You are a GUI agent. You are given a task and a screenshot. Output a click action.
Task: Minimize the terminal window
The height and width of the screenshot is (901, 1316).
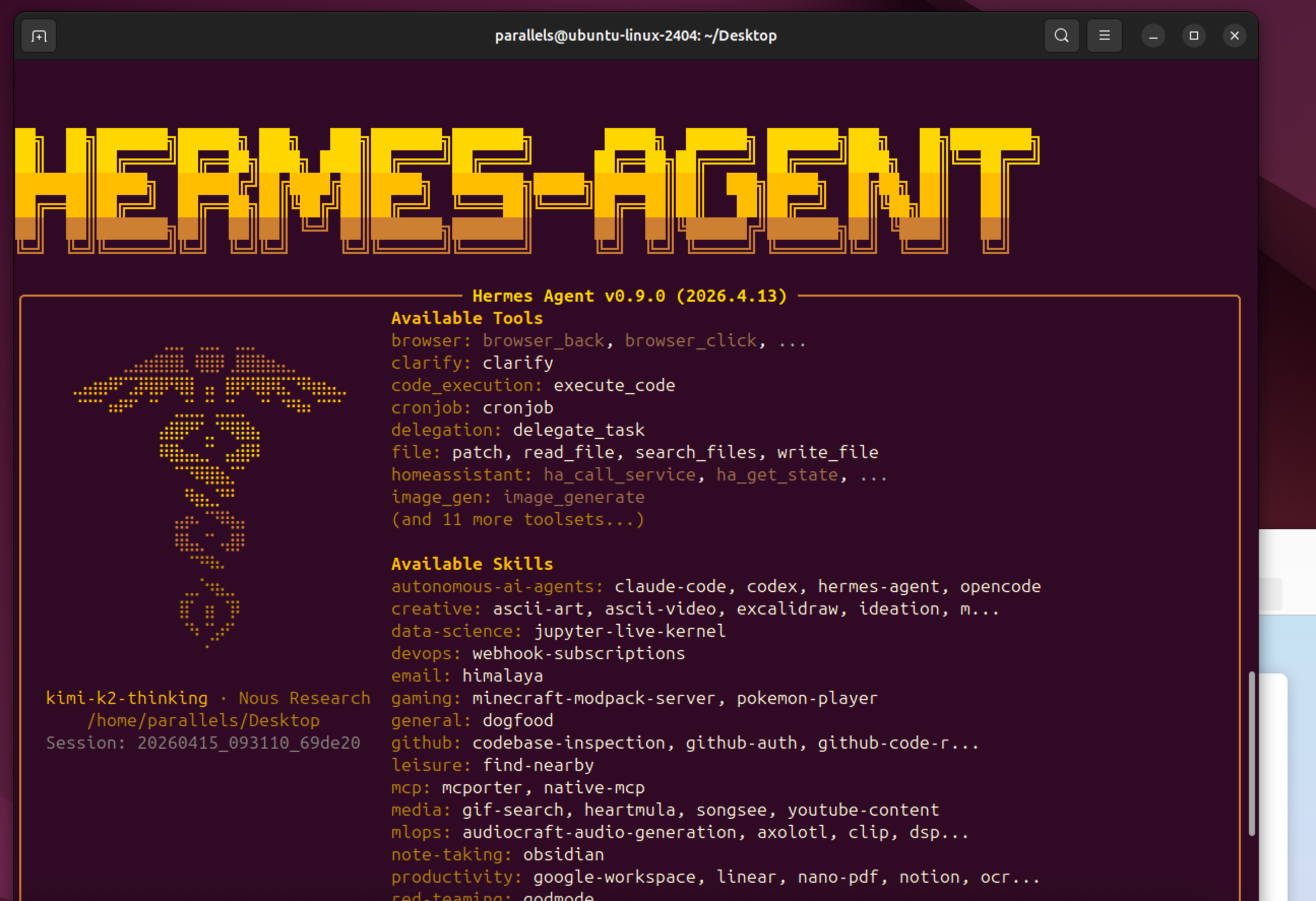coord(1153,36)
